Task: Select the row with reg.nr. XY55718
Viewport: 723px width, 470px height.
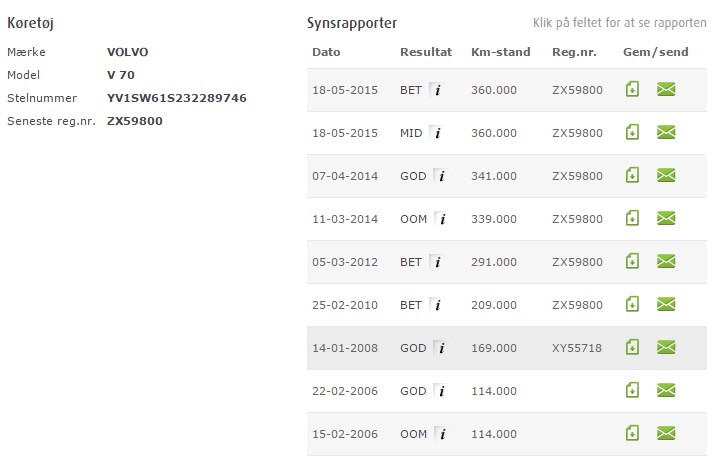Action: [577, 348]
